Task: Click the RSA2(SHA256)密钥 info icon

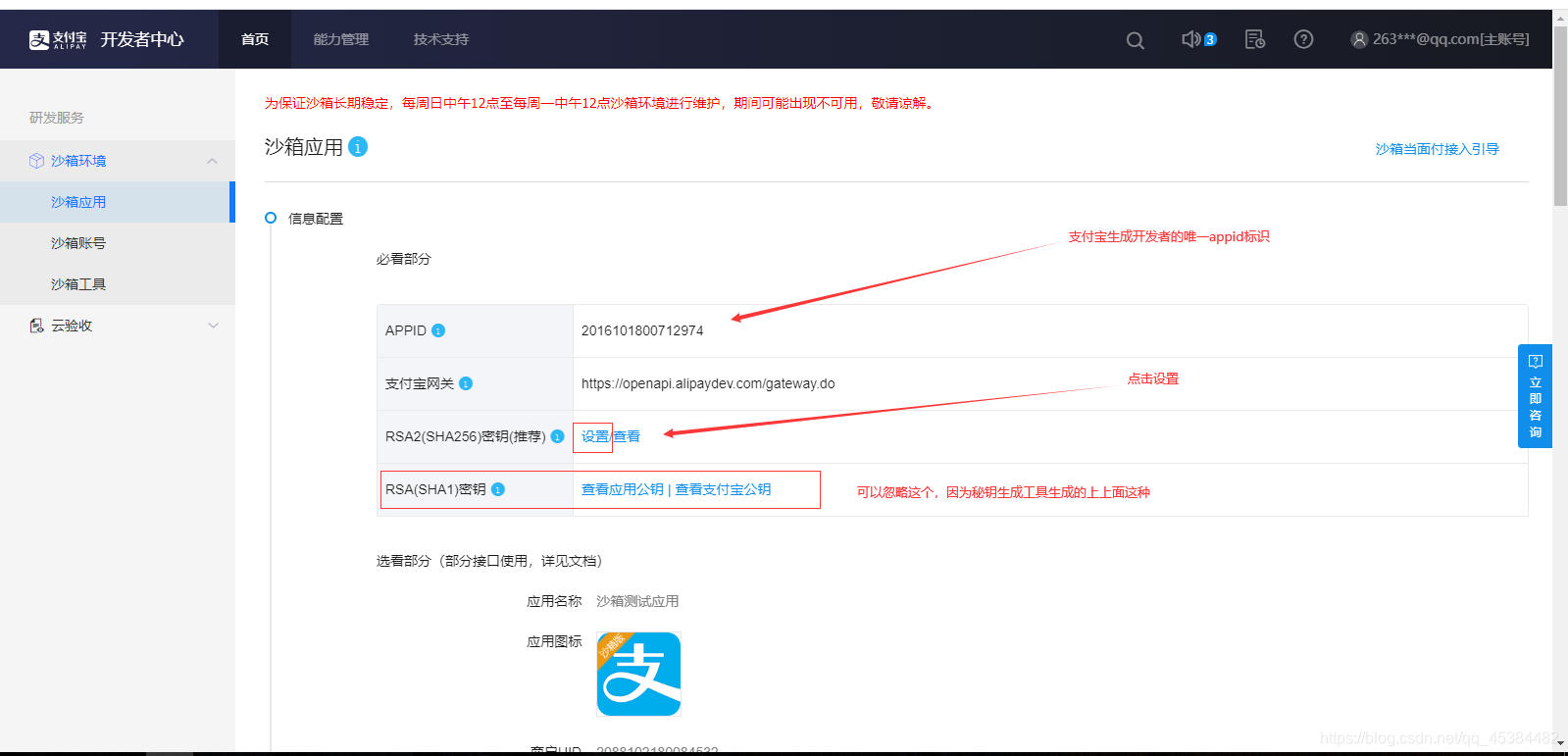Action: pyautogui.click(x=557, y=436)
